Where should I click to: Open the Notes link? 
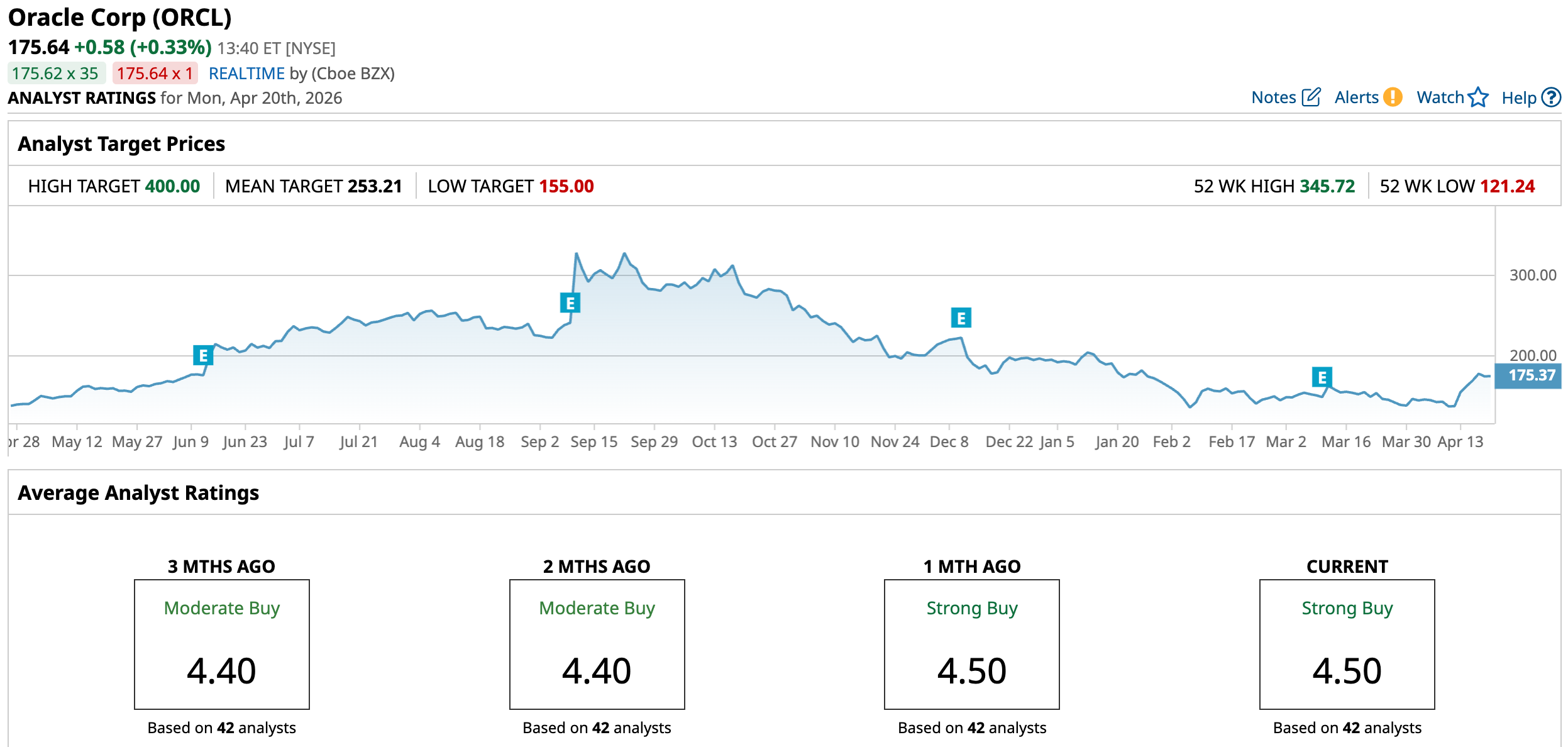tap(1273, 97)
